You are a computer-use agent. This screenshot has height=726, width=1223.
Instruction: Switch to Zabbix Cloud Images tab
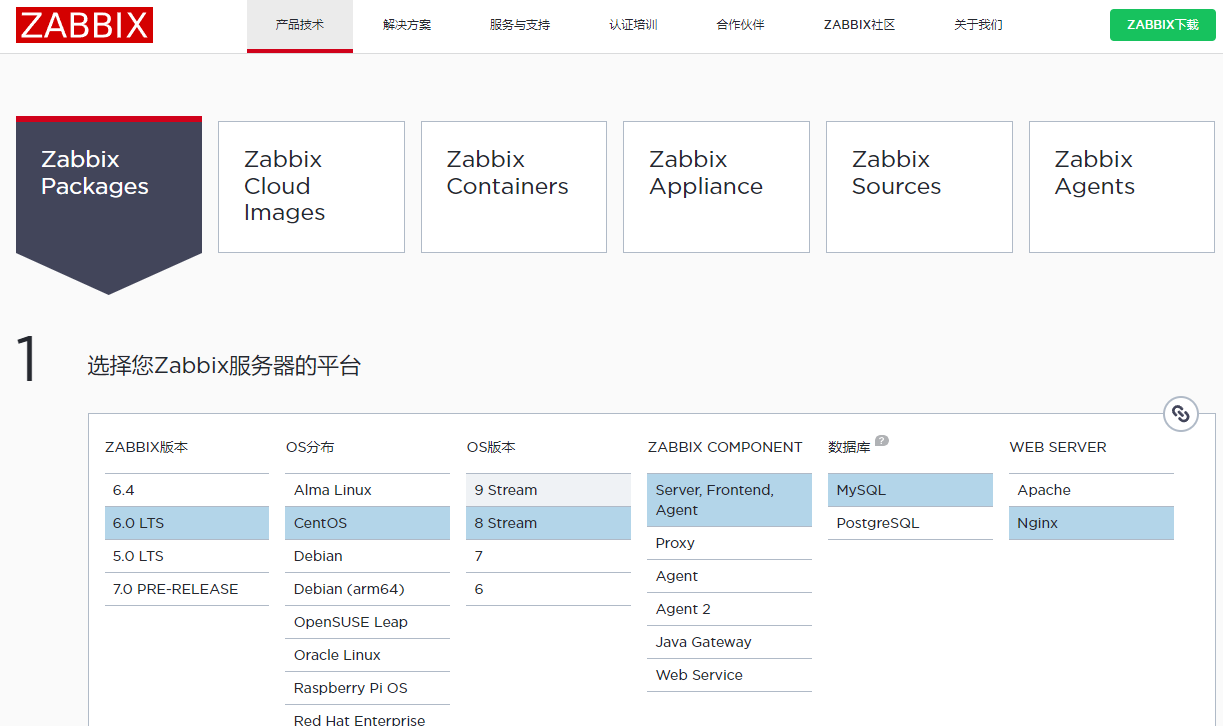311,187
